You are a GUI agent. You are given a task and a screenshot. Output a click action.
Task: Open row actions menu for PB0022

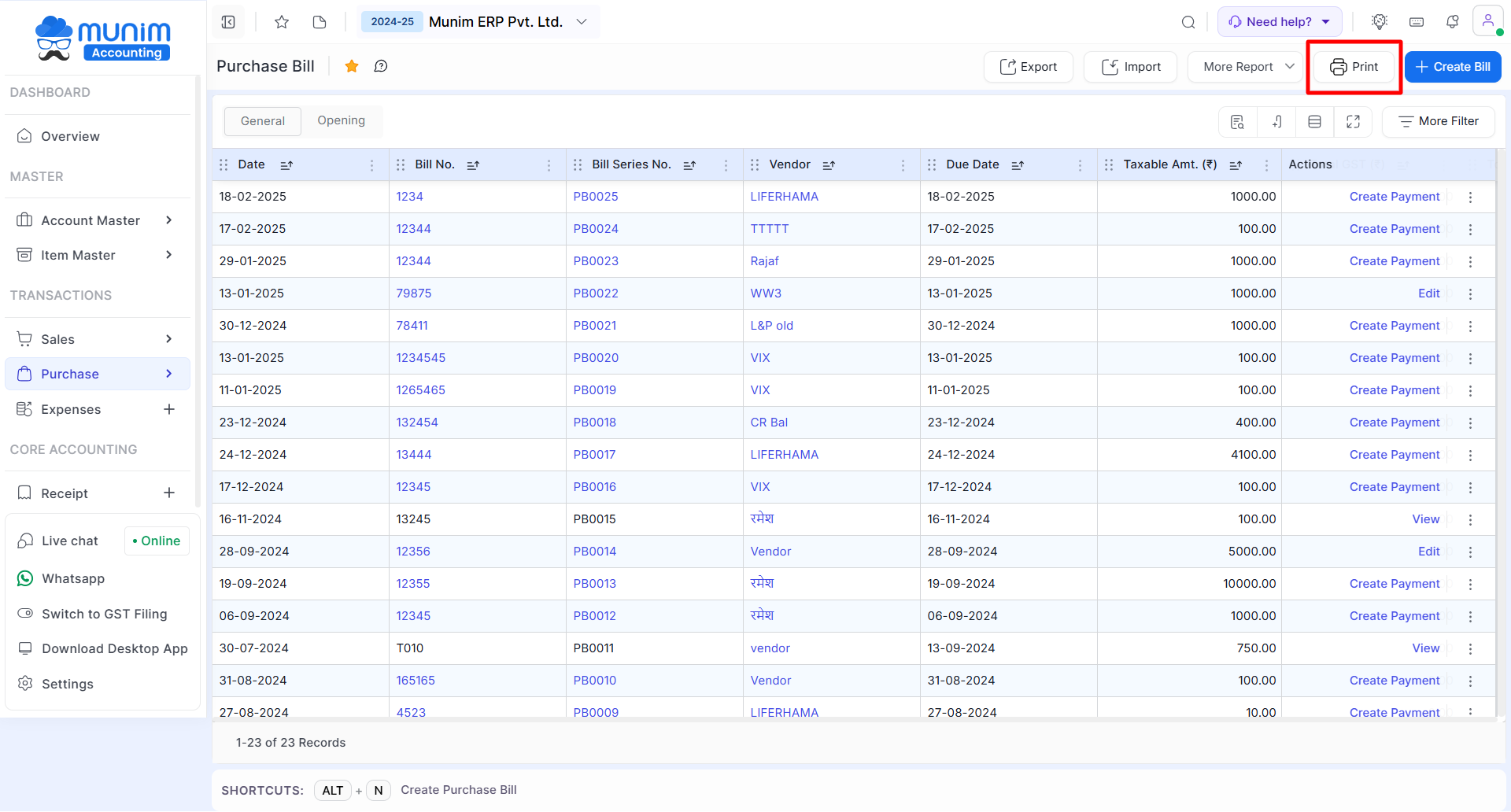click(1470, 294)
